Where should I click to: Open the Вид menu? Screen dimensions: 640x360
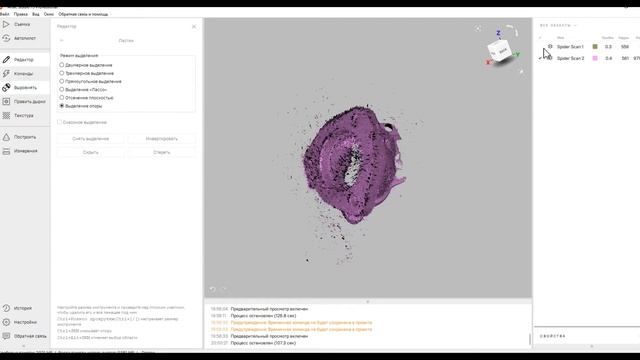[36, 14]
